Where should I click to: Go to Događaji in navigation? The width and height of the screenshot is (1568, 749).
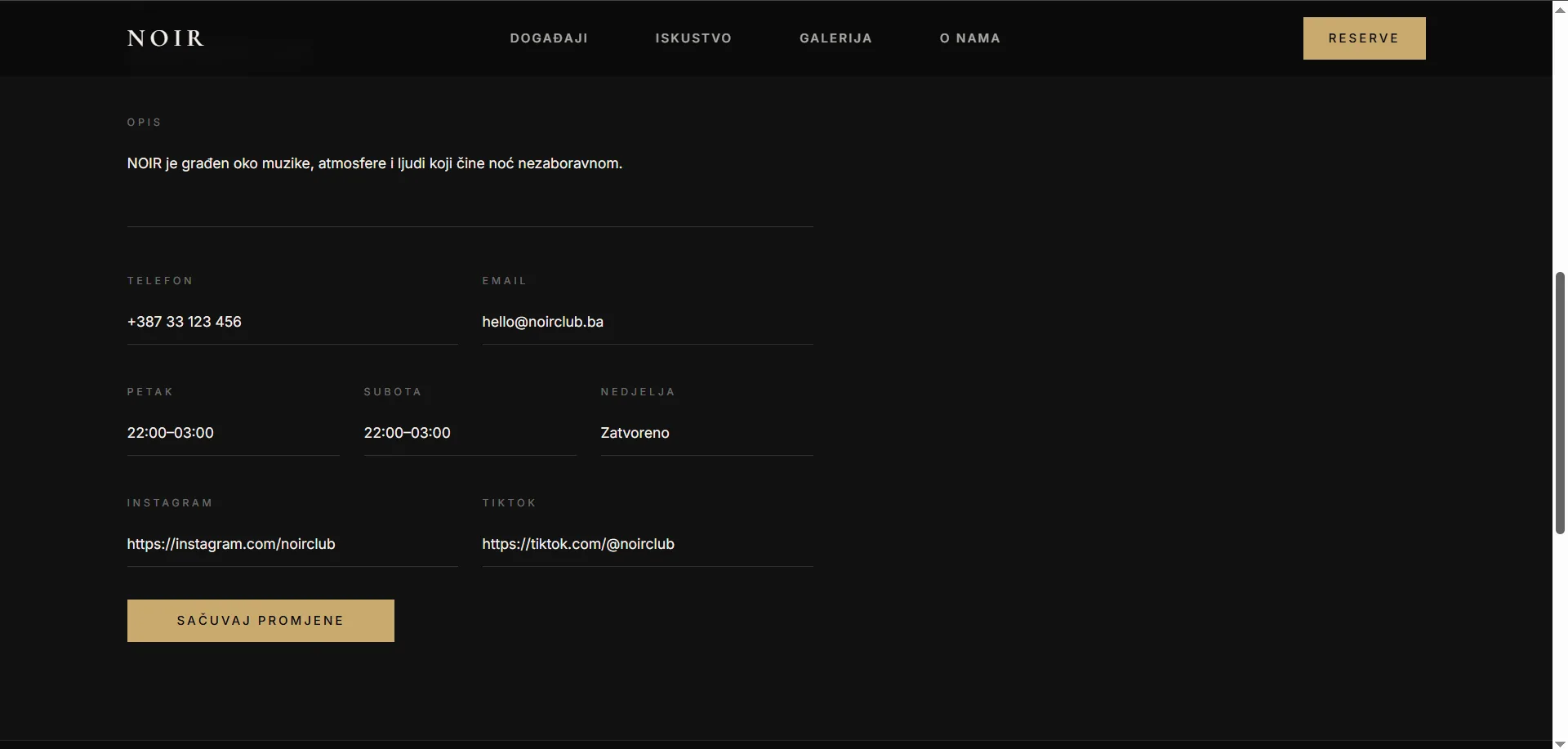pos(549,38)
